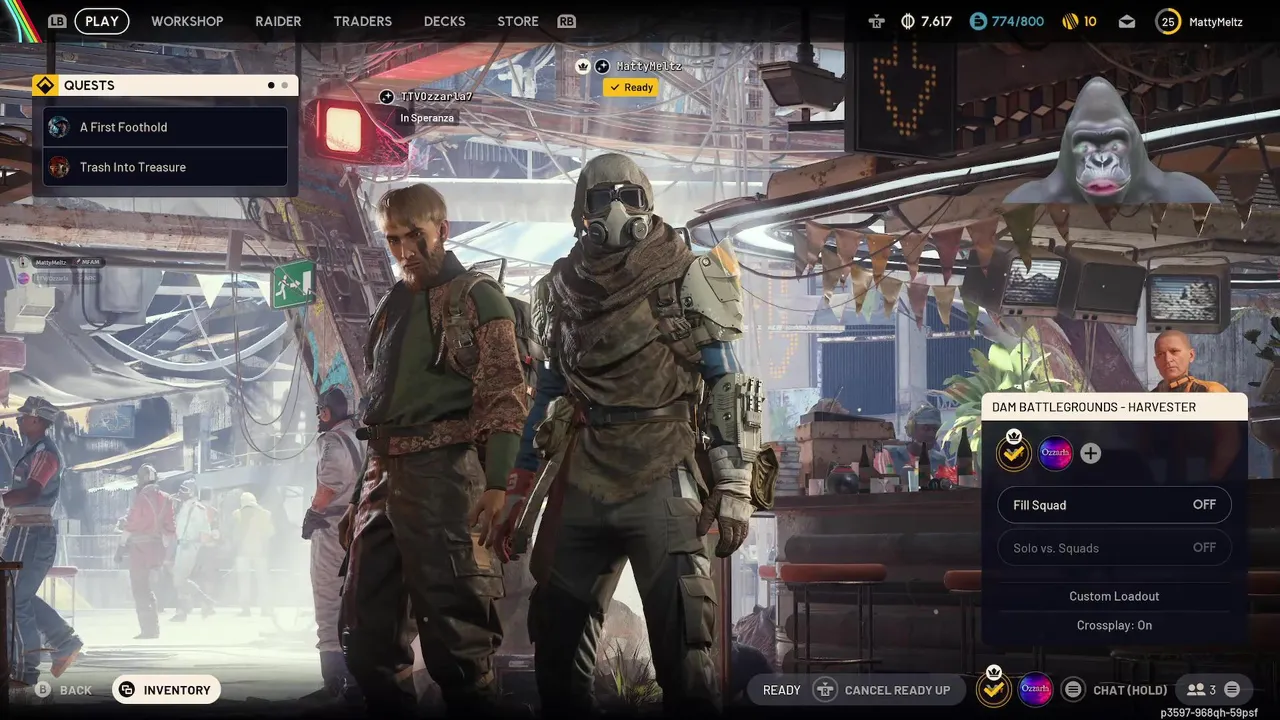
Task: Open CHAT (HOLD)
Action: click(1130, 690)
